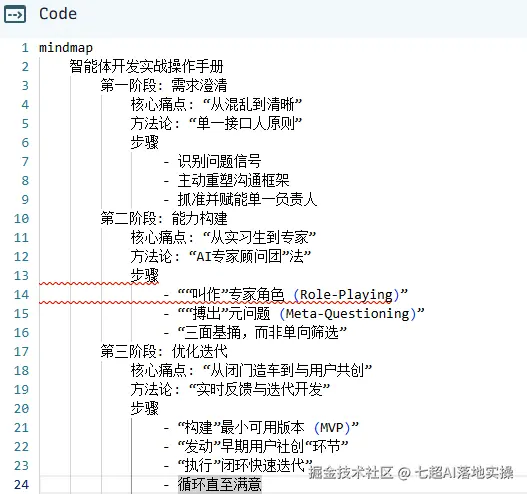The width and height of the screenshot is (527, 494).
Task: Click line number 14 in gutter
Action: coord(22,295)
